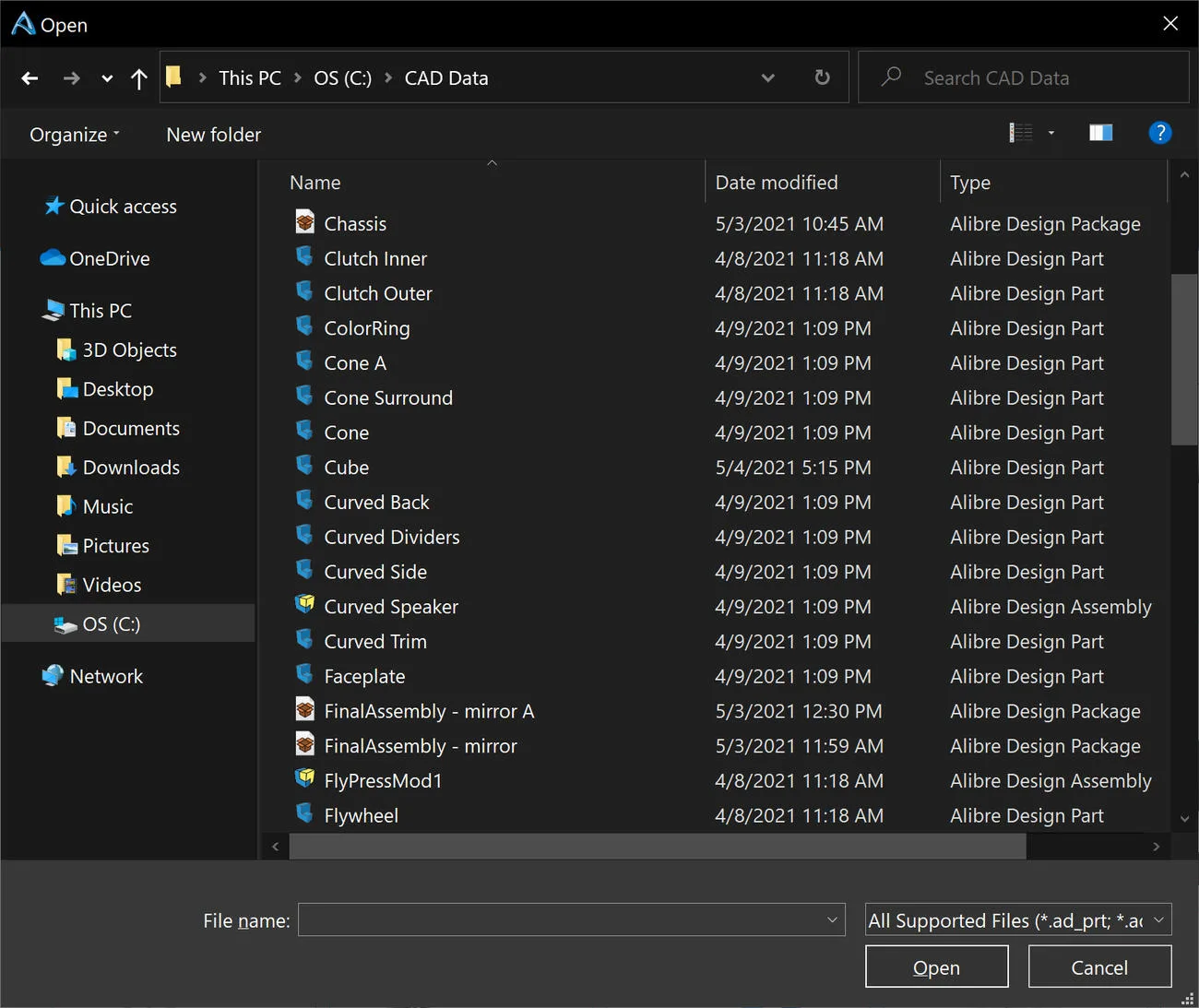This screenshot has width=1199, height=1008.
Task: Click OS (C:) in the breadcrumb path
Action: [x=342, y=78]
